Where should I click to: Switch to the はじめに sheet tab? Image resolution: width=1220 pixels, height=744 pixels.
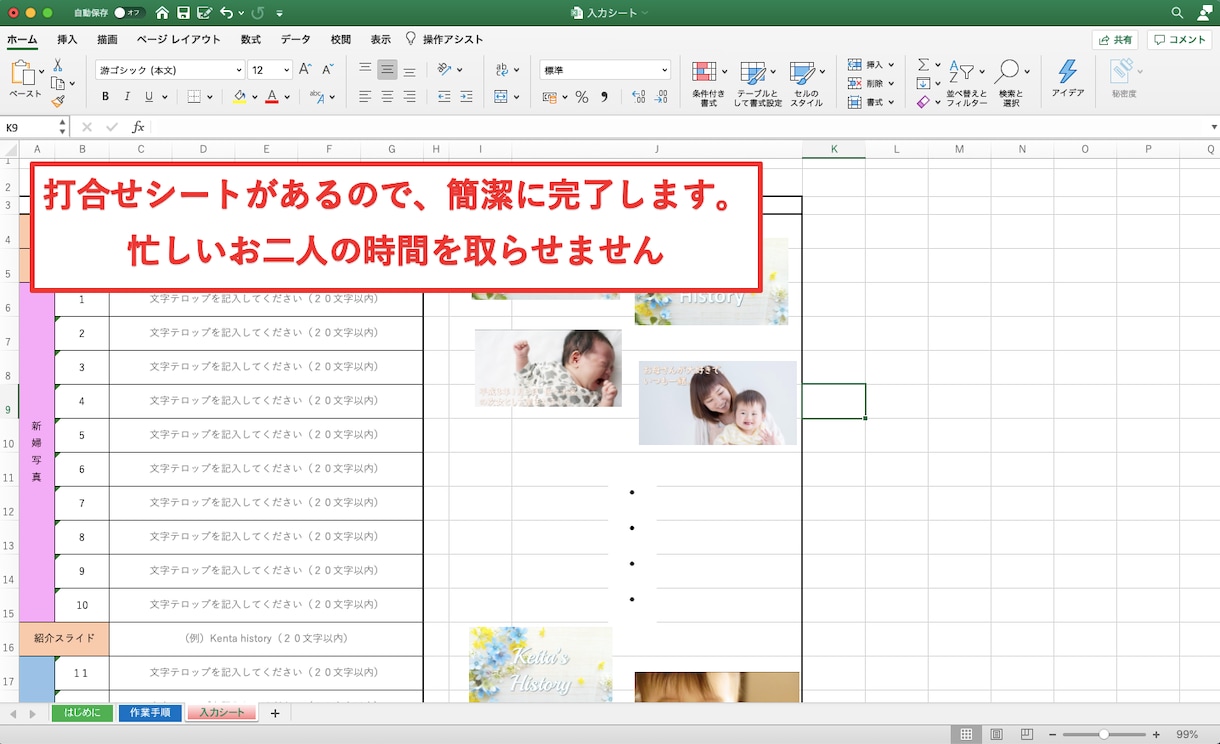(x=82, y=713)
